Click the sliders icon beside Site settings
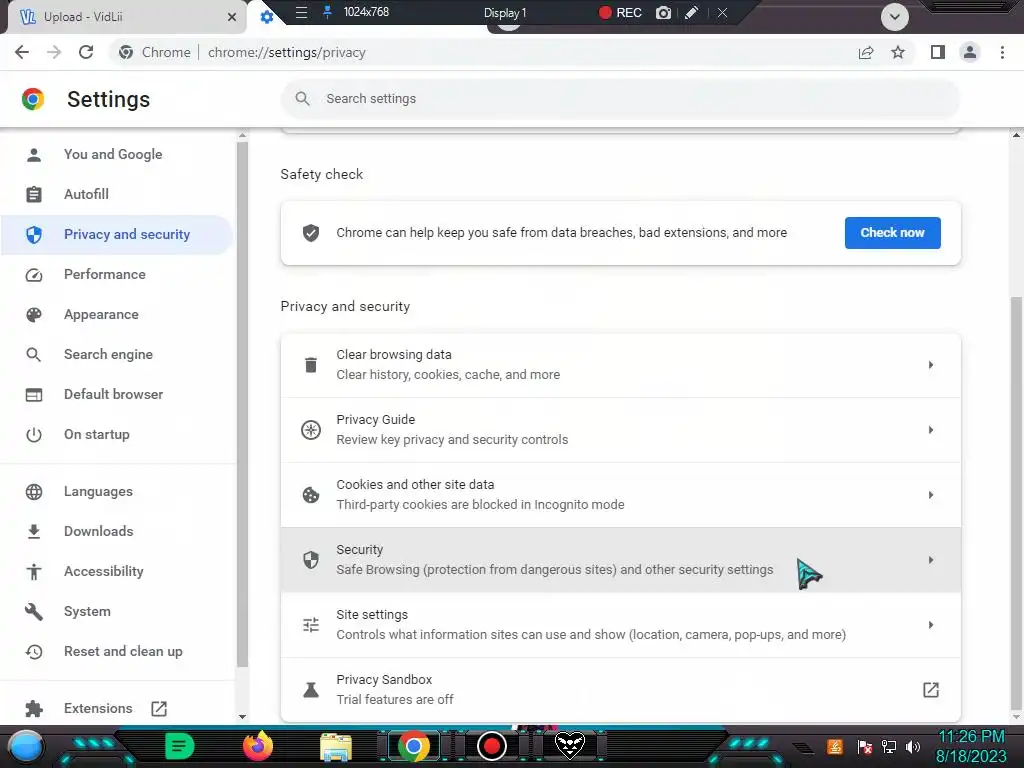This screenshot has width=1024, height=768. pyautogui.click(x=311, y=625)
